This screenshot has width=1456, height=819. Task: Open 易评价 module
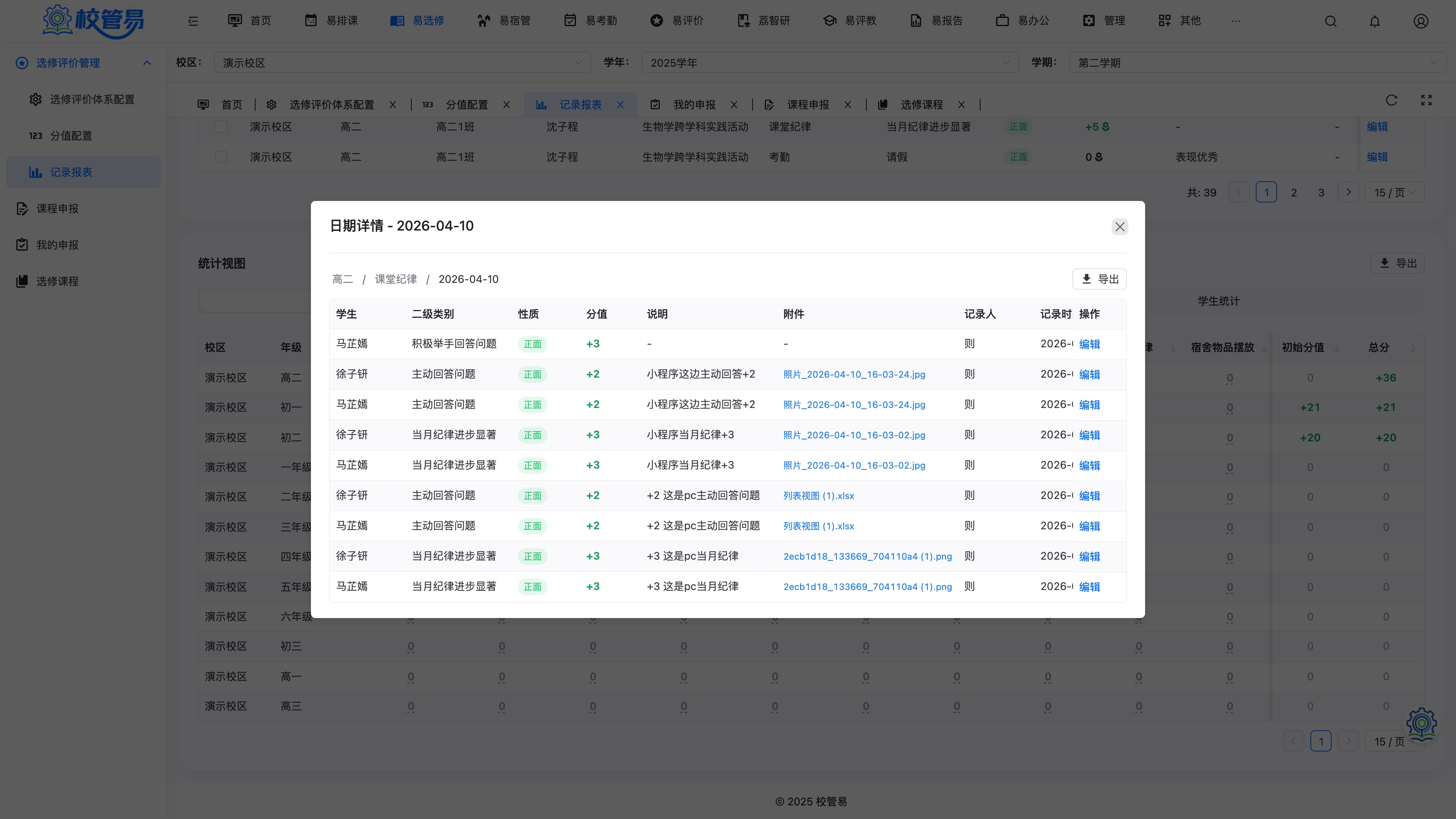click(x=676, y=21)
